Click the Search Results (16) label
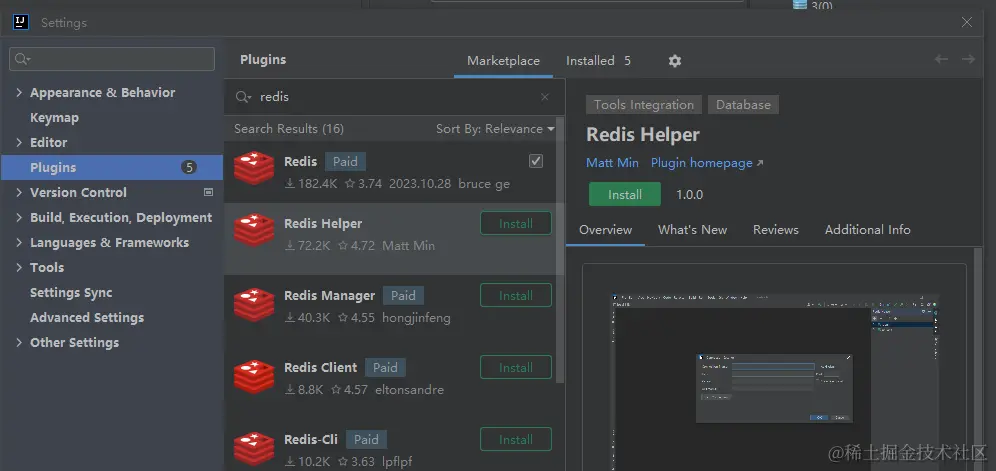Image resolution: width=996 pixels, height=471 pixels. tap(289, 128)
